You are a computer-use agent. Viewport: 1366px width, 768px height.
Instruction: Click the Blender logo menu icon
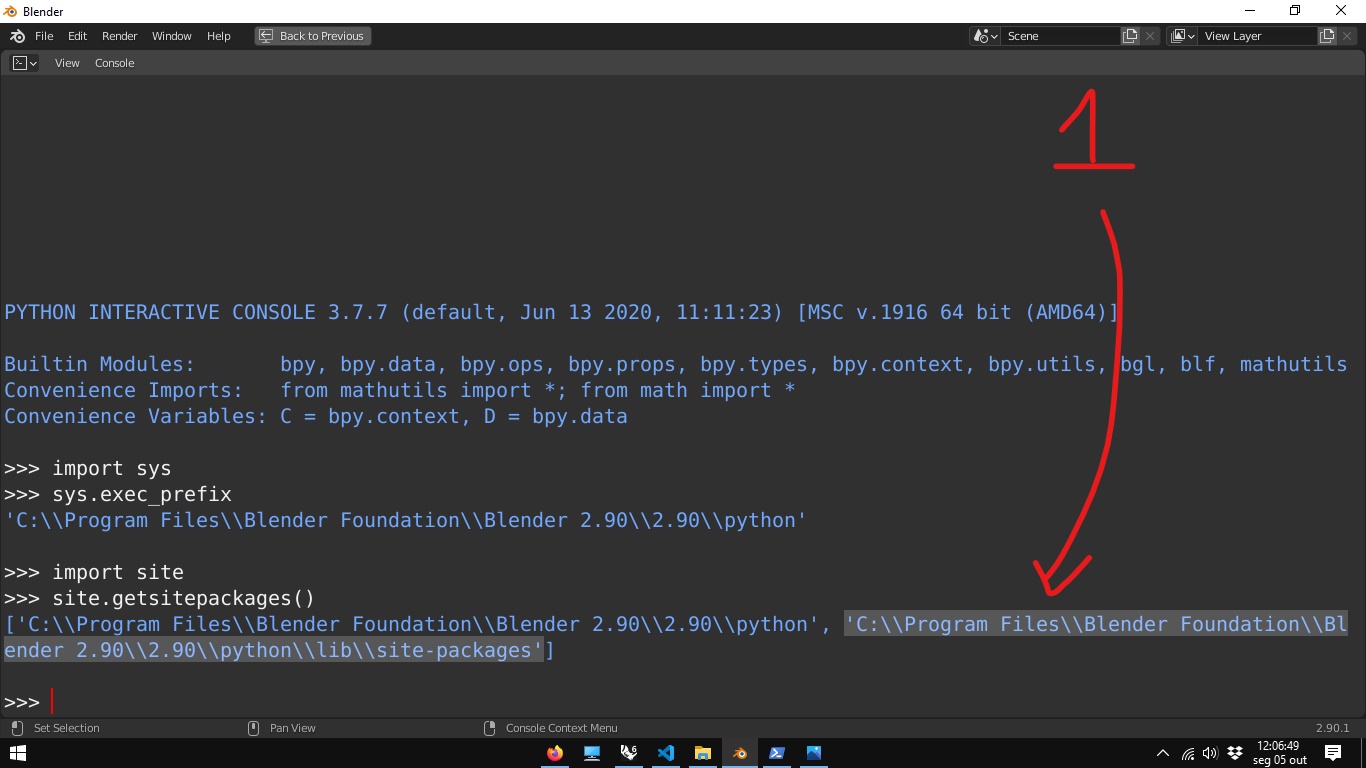[17, 36]
